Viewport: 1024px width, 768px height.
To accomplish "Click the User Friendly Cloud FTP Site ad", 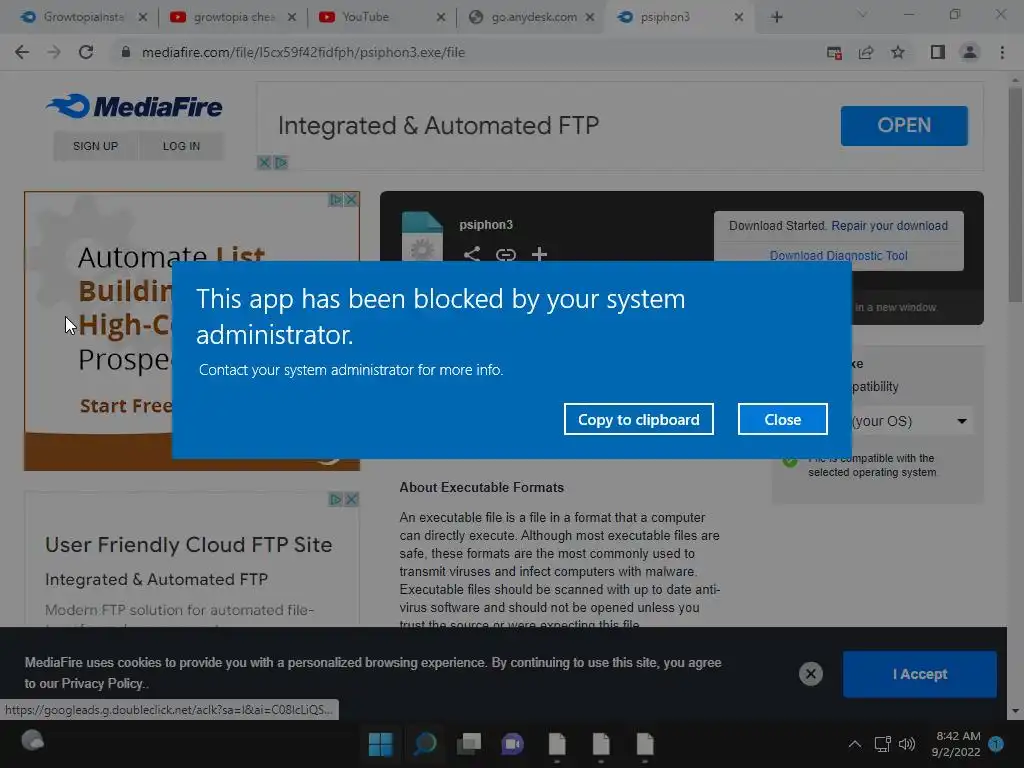I will point(188,545).
